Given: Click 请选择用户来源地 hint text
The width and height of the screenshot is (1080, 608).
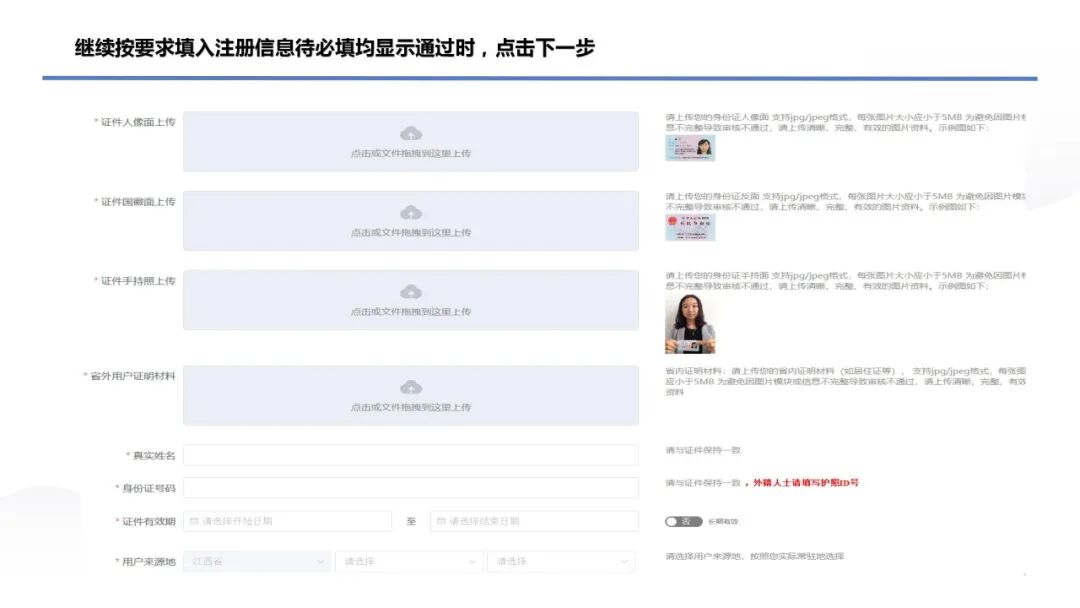Looking at the screenshot, I should [x=754, y=556].
